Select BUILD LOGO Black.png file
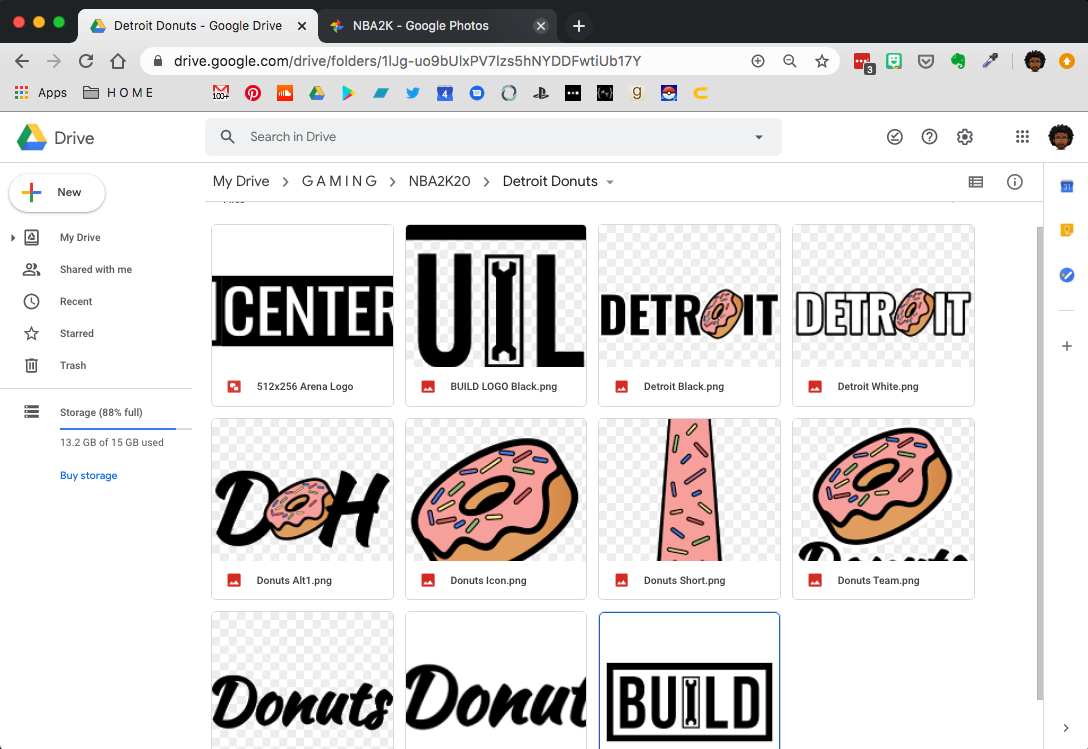 click(495, 315)
